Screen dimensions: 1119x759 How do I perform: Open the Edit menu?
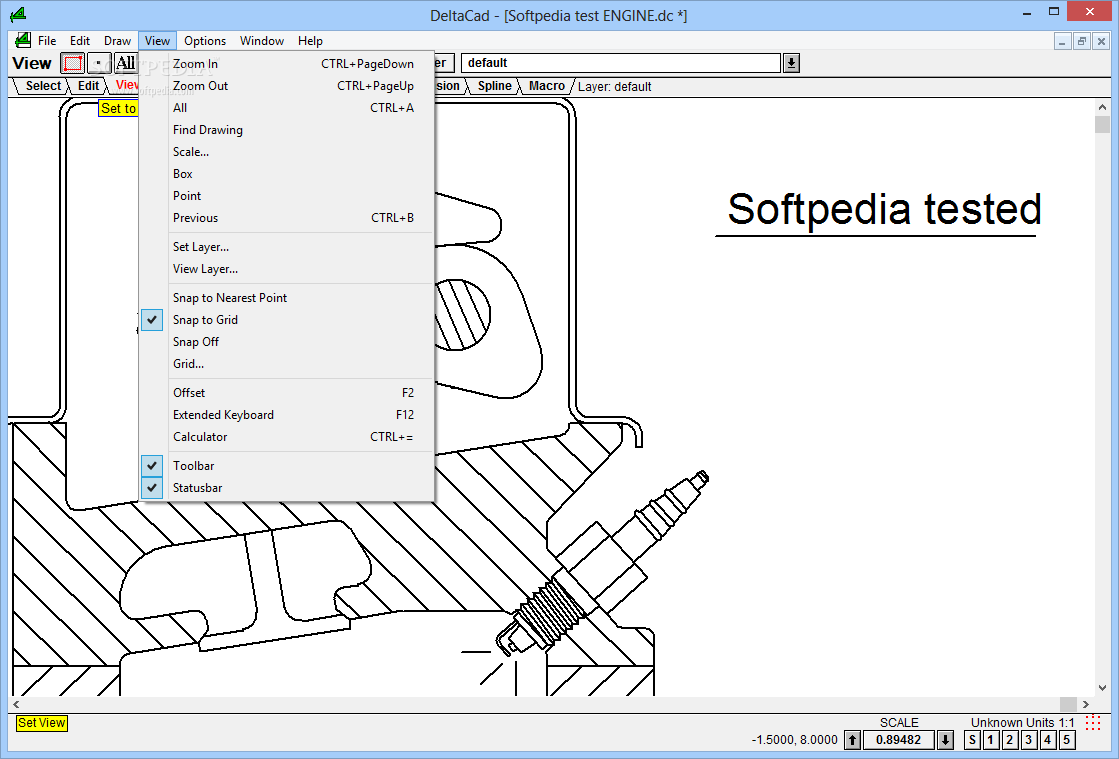coord(80,41)
